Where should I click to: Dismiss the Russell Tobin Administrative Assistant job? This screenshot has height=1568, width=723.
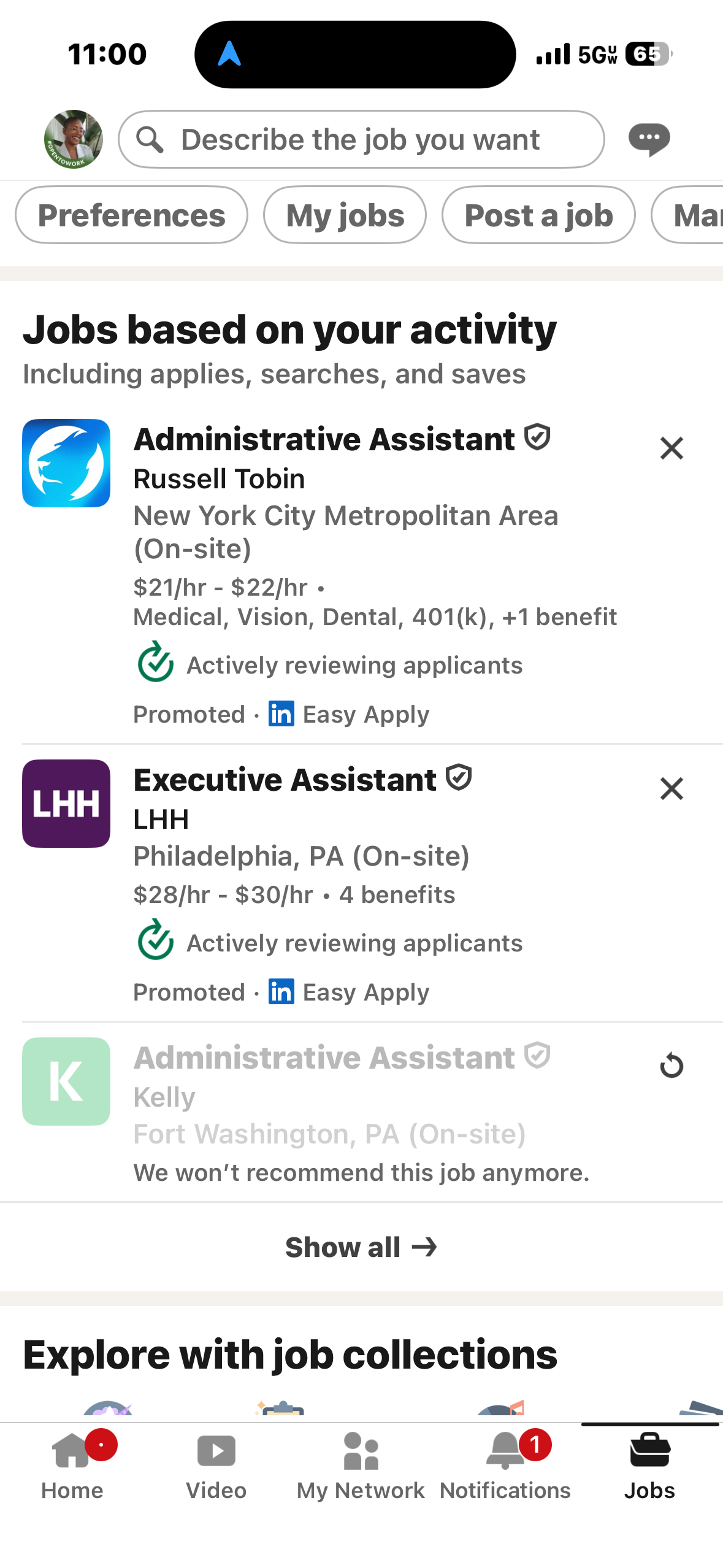pyautogui.click(x=671, y=448)
